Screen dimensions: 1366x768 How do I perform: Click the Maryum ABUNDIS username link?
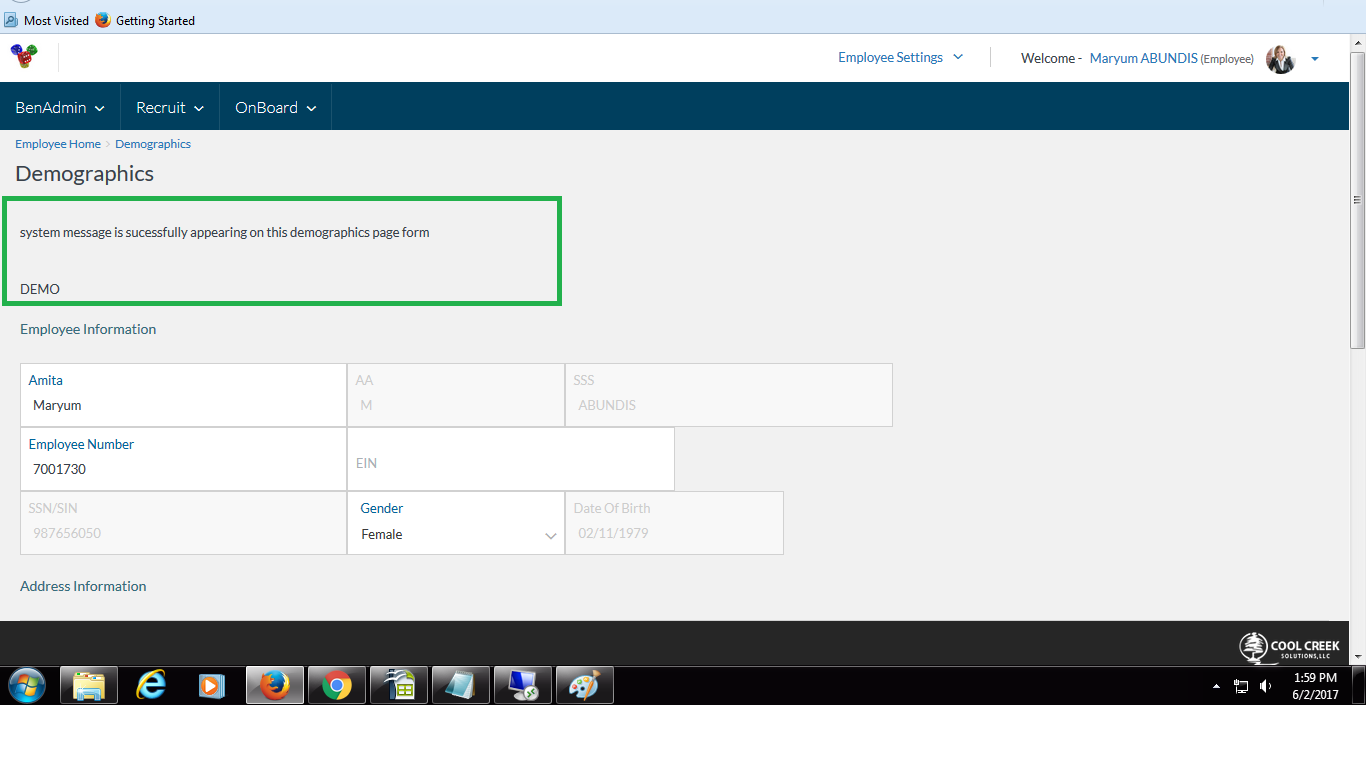pos(1143,59)
